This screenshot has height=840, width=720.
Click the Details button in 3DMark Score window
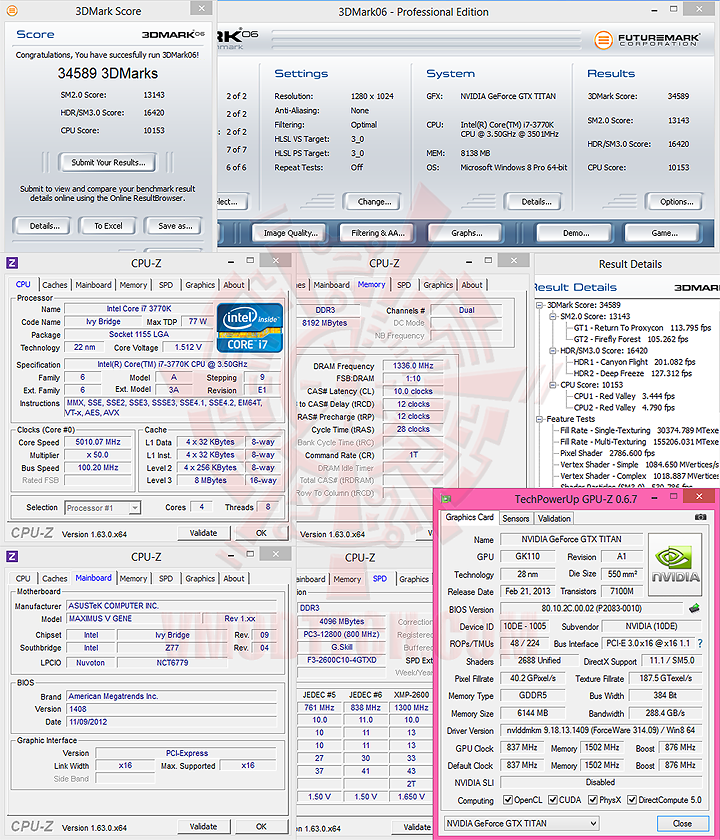point(44,226)
